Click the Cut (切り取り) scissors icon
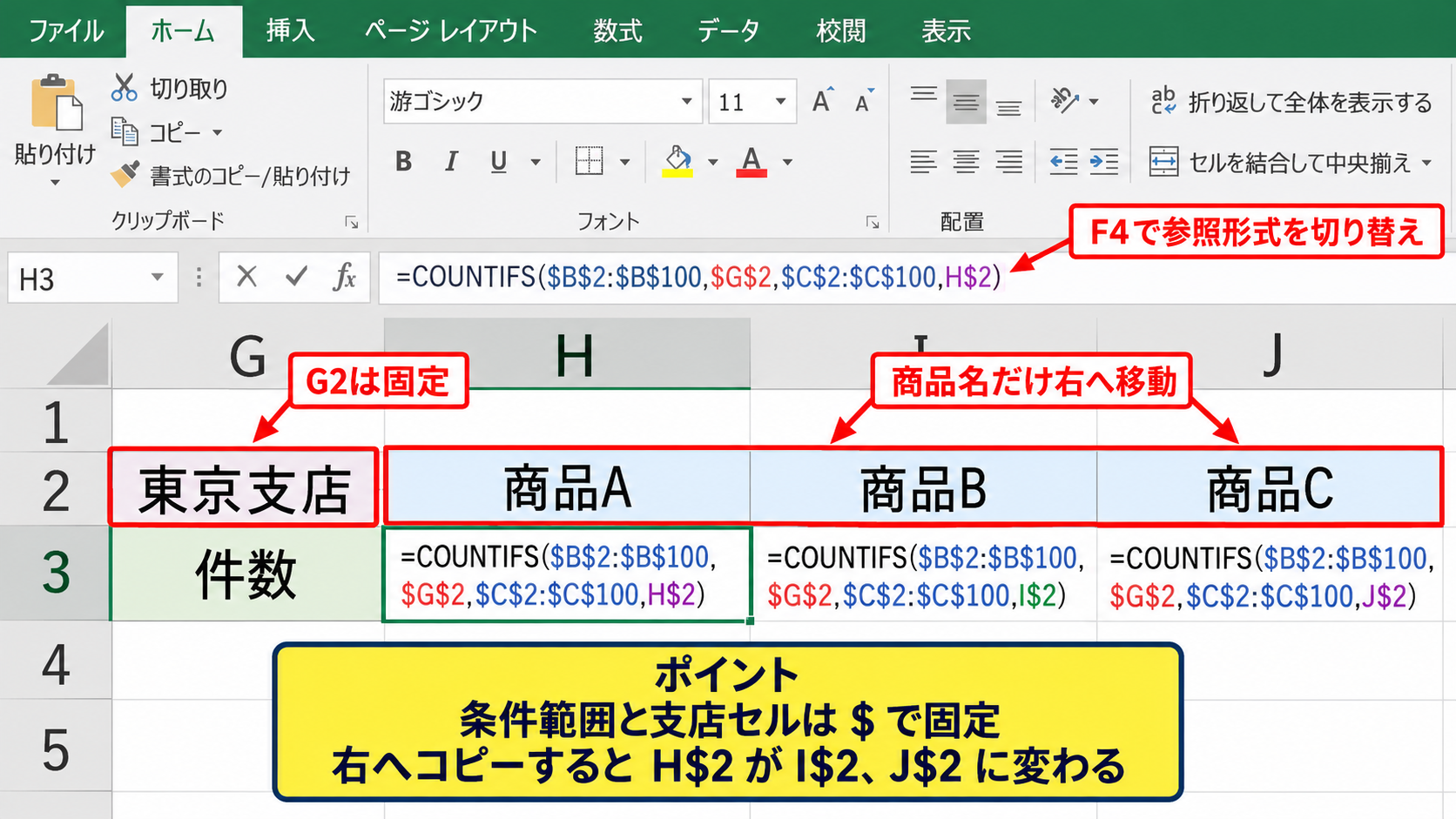This screenshot has height=819, width=1456. click(125, 87)
